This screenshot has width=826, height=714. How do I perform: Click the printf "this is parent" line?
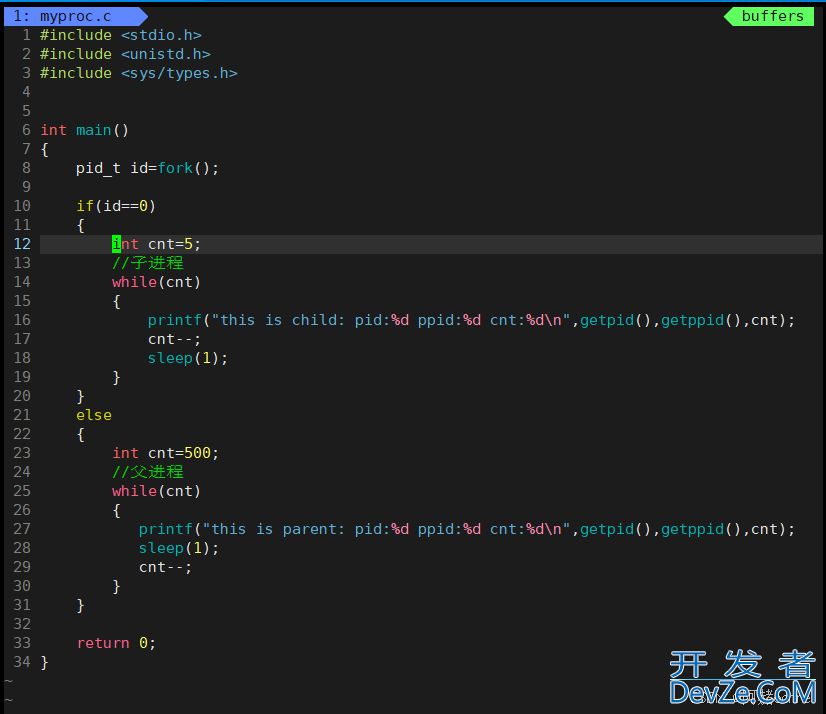[x=467, y=529]
